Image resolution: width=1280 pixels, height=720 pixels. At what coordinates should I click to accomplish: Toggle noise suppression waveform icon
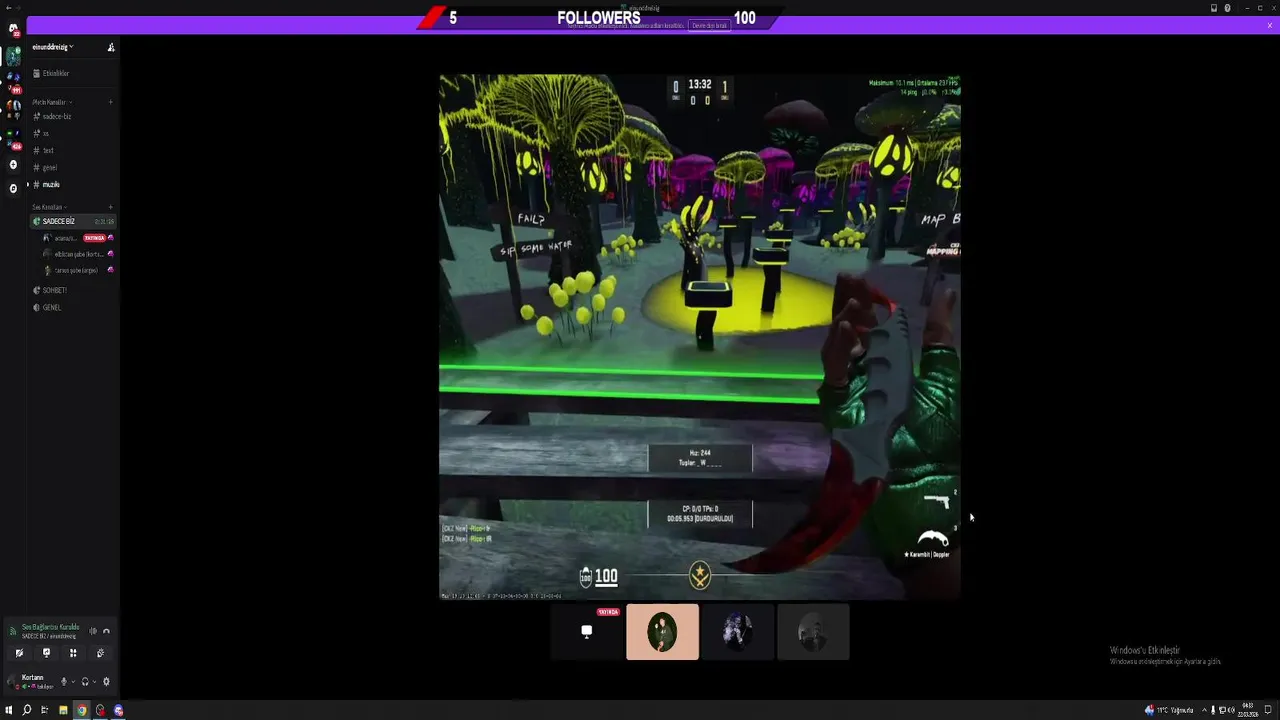pos(93,631)
